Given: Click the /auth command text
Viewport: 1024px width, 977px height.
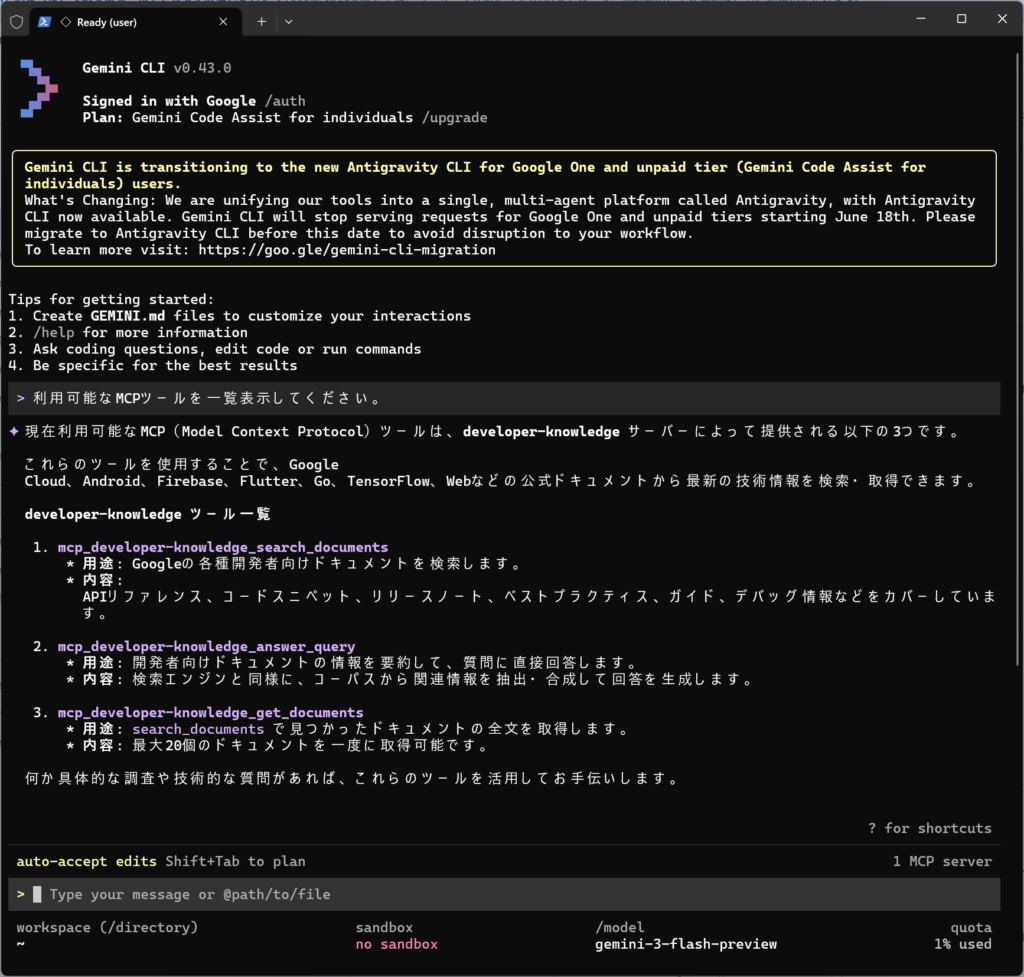Looking at the screenshot, I should point(285,101).
